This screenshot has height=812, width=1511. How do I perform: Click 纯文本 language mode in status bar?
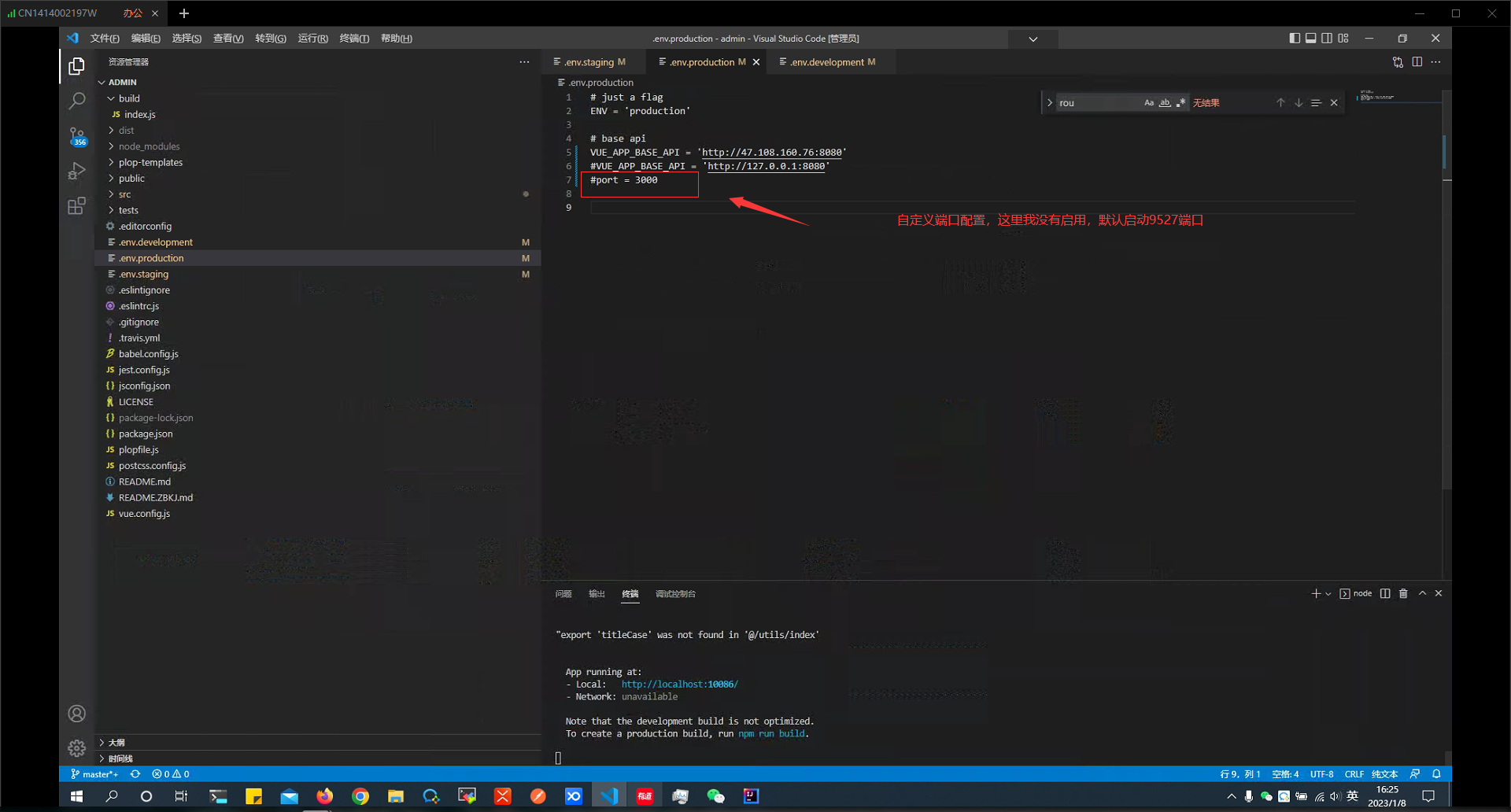(1385, 774)
